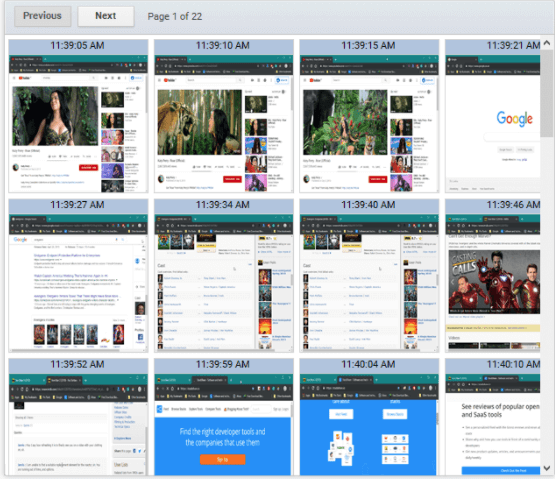The image size is (555, 479).
Task: Click the Previous page button
Action: click(x=42, y=16)
